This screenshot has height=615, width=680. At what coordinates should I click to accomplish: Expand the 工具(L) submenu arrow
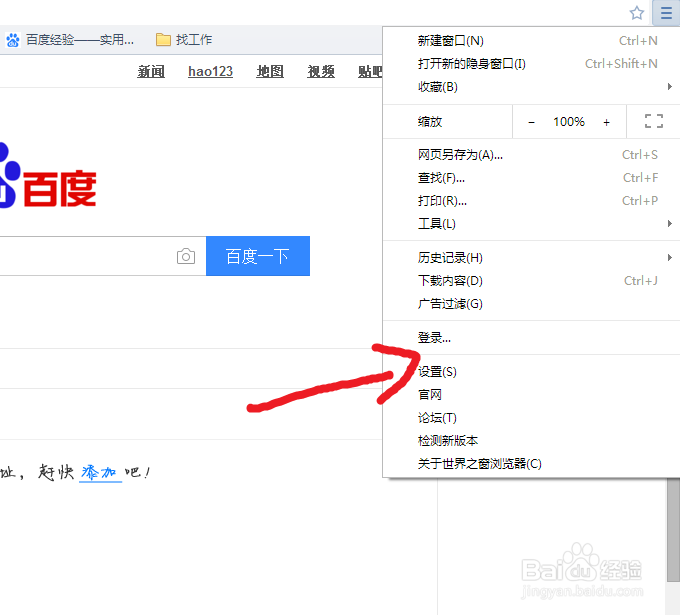[670, 224]
